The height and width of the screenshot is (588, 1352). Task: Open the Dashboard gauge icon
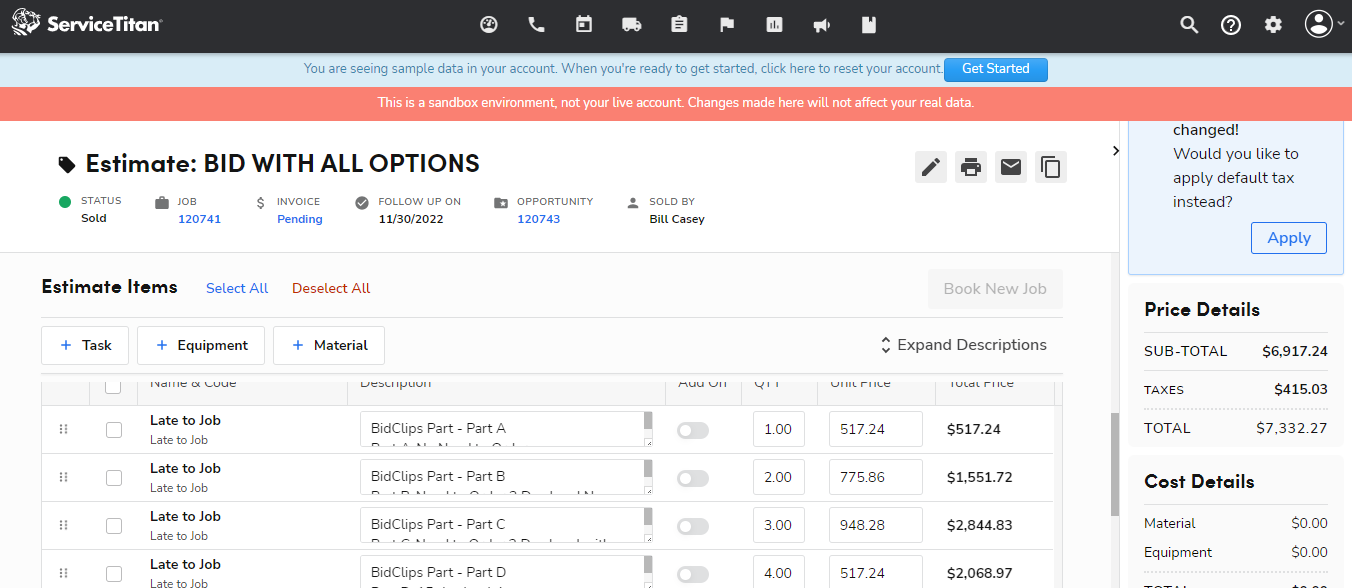489,25
